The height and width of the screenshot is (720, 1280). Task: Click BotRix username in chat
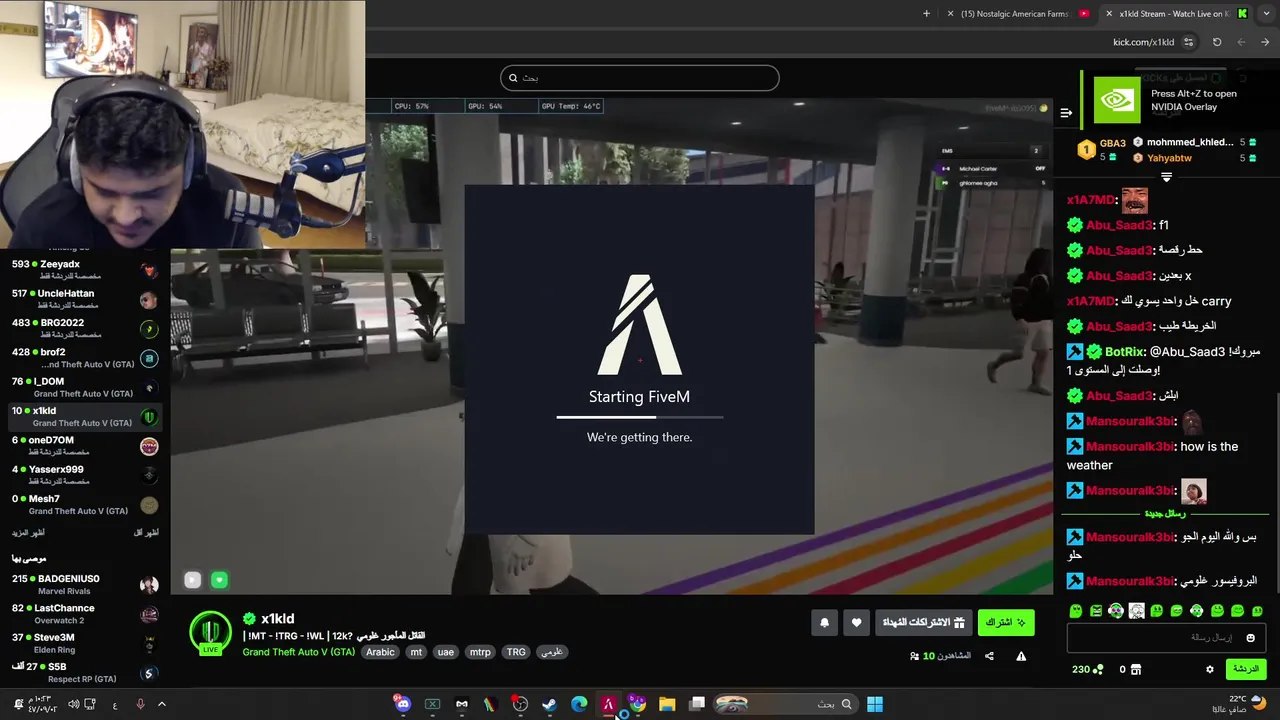tap(1124, 352)
